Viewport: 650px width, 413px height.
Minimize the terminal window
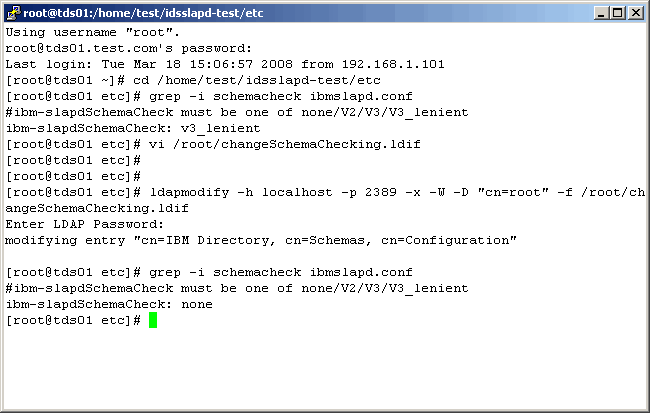tap(601, 12)
